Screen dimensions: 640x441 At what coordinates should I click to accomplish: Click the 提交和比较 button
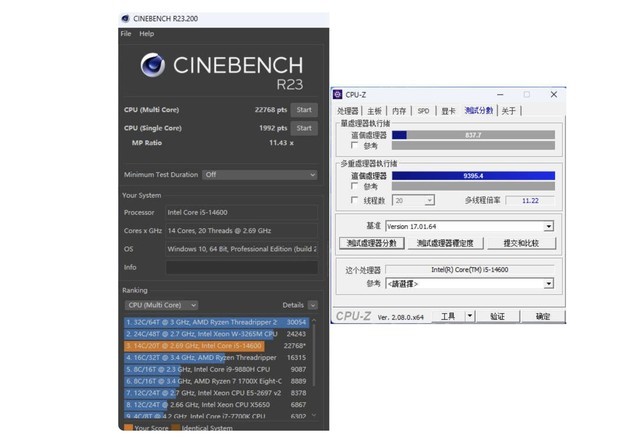pyautogui.click(x=521, y=243)
